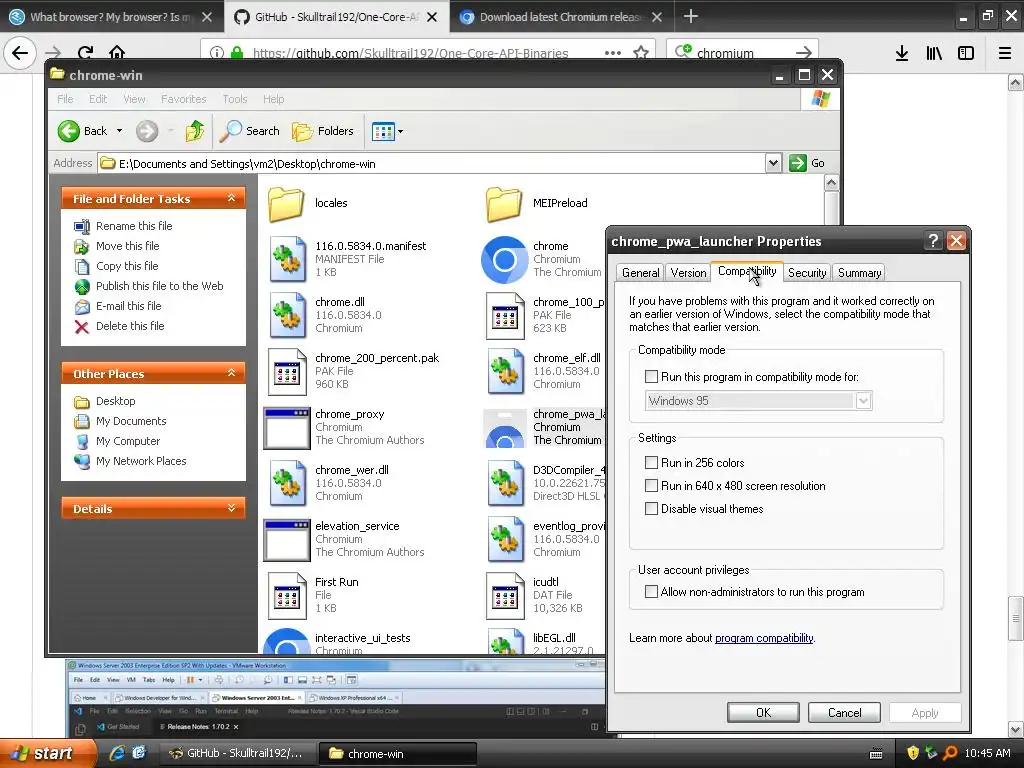Check Disable visual themes
1024x768 pixels.
pyautogui.click(x=651, y=508)
